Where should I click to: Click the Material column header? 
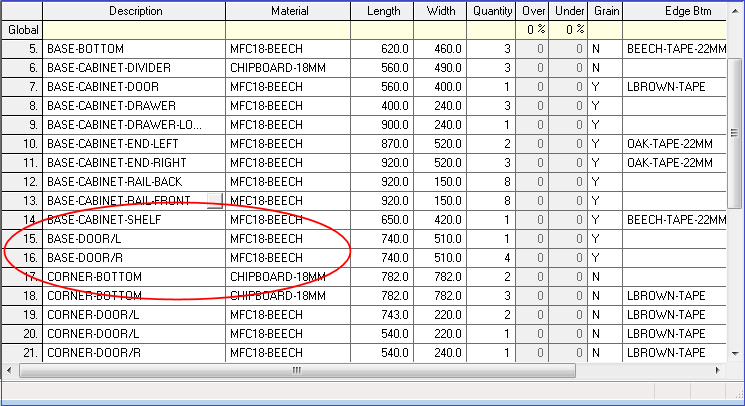[288, 11]
